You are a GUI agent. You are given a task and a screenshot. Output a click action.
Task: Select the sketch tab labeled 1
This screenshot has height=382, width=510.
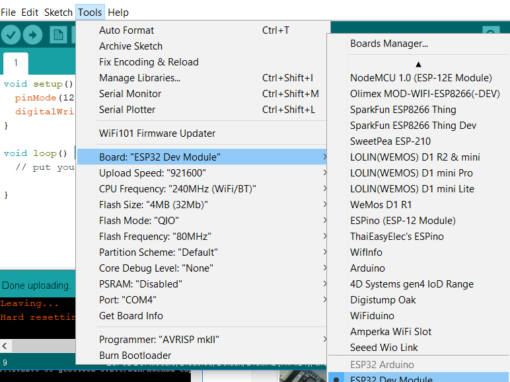pyautogui.click(x=16, y=63)
